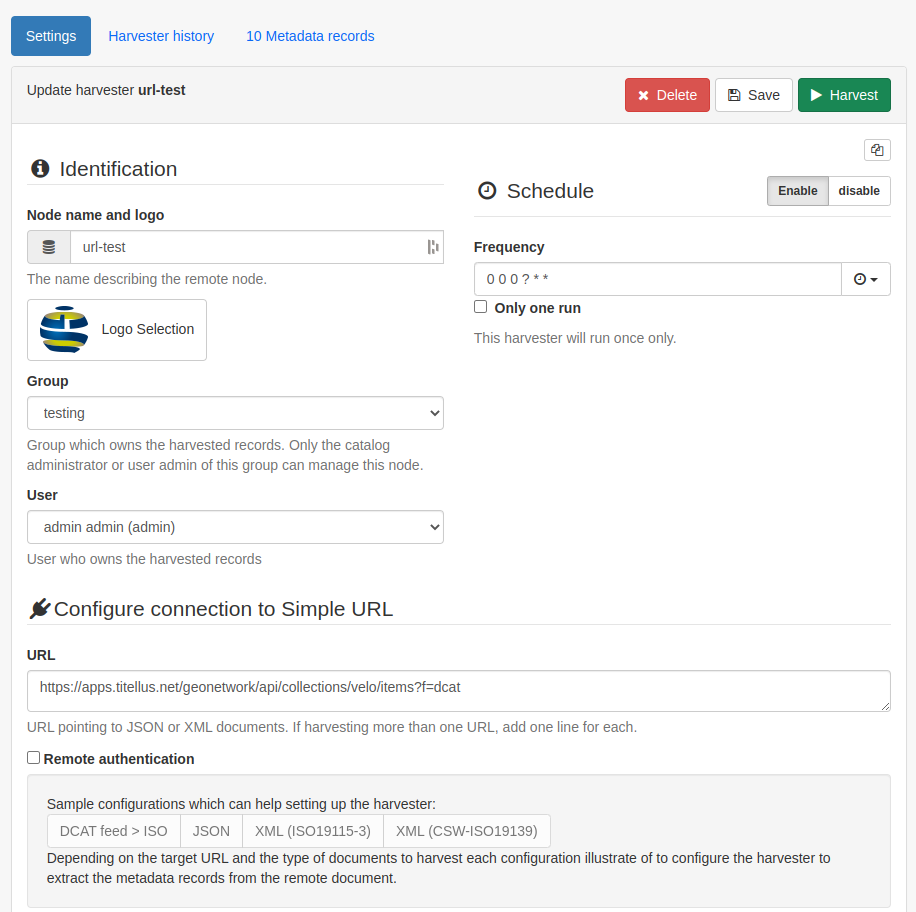This screenshot has width=916, height=912.
Task: Click the clone harvester copy icon
Action: pyautogui.click(x=877, y=150)
